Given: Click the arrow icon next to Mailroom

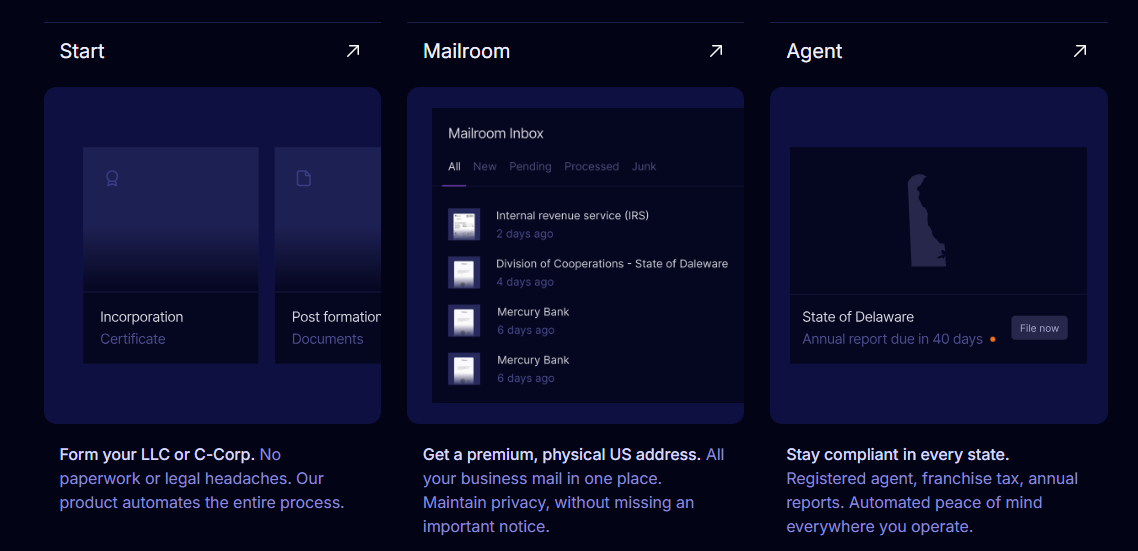Looking at the screenshot, I should [x=716, y=51].
